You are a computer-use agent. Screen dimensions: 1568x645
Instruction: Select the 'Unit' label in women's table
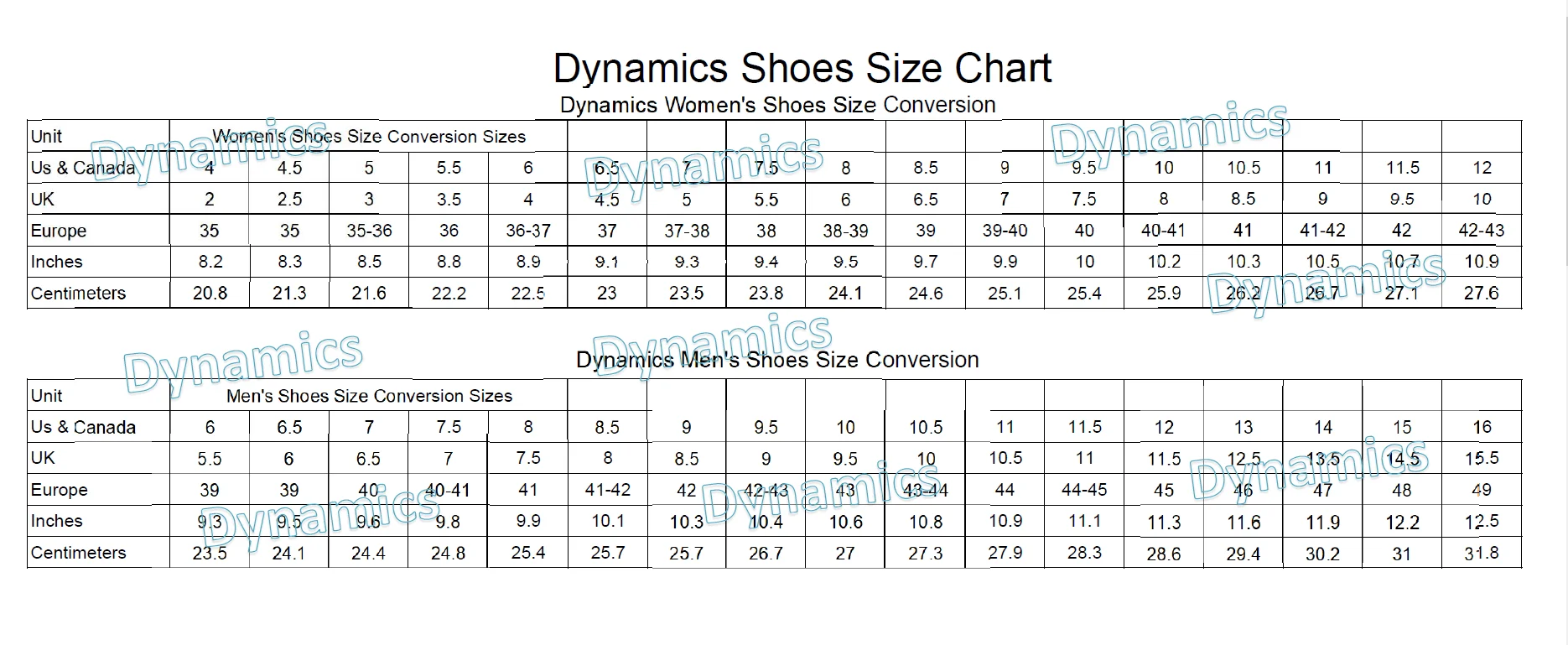46,136
